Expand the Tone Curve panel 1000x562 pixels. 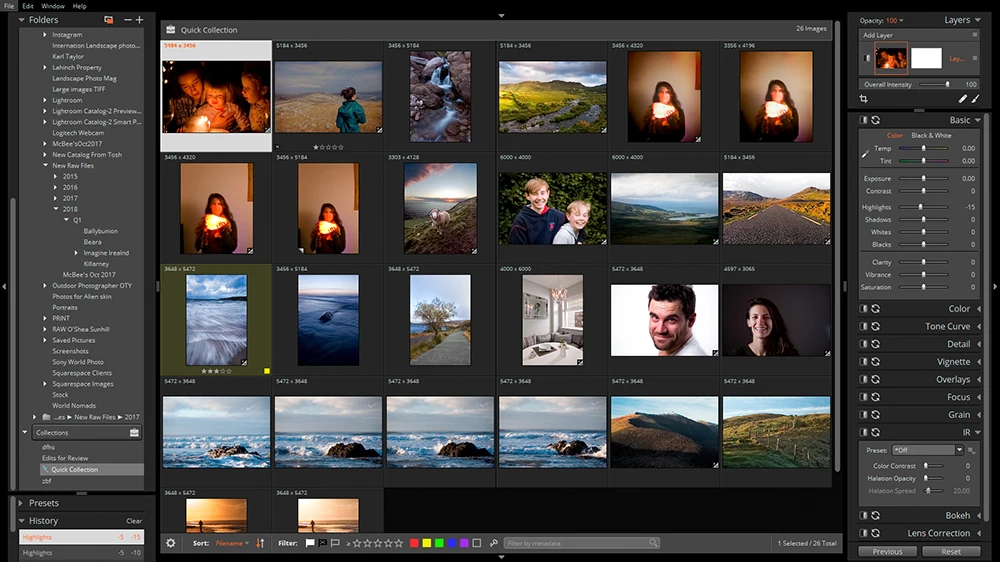click(x=979, y=327)
